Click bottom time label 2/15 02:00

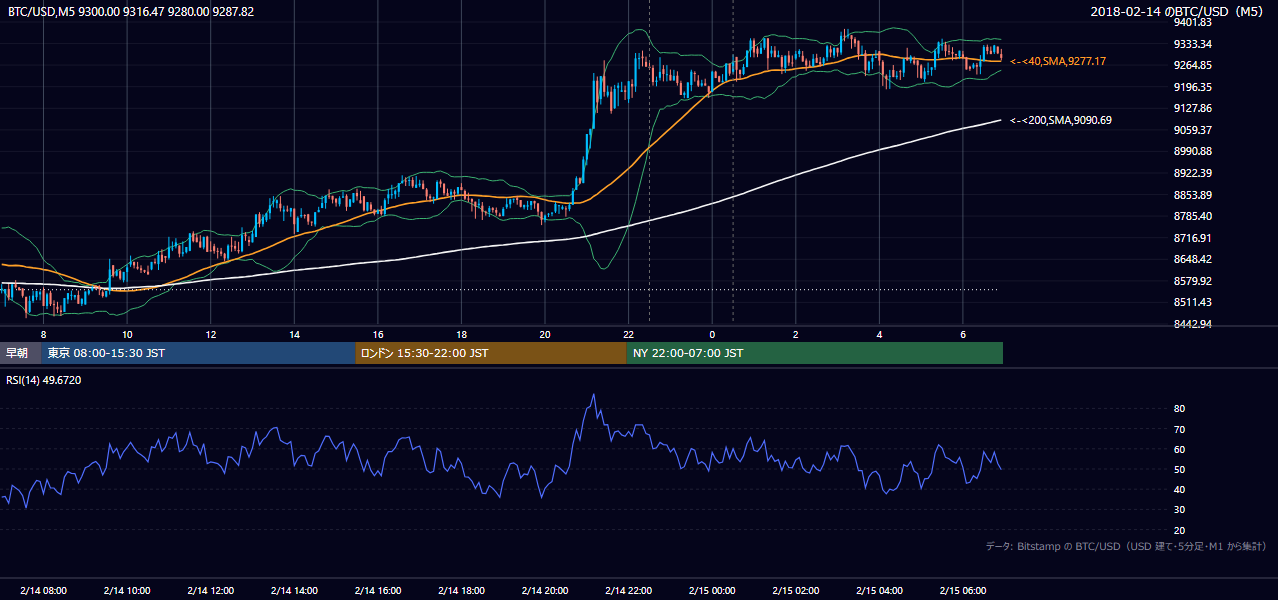point(795,590)
